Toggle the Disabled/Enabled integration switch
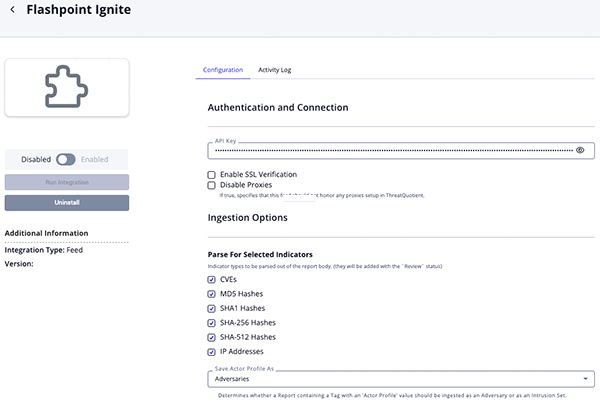Image resolution: width=600 pixels, height=403 pixels. (66, 159)
